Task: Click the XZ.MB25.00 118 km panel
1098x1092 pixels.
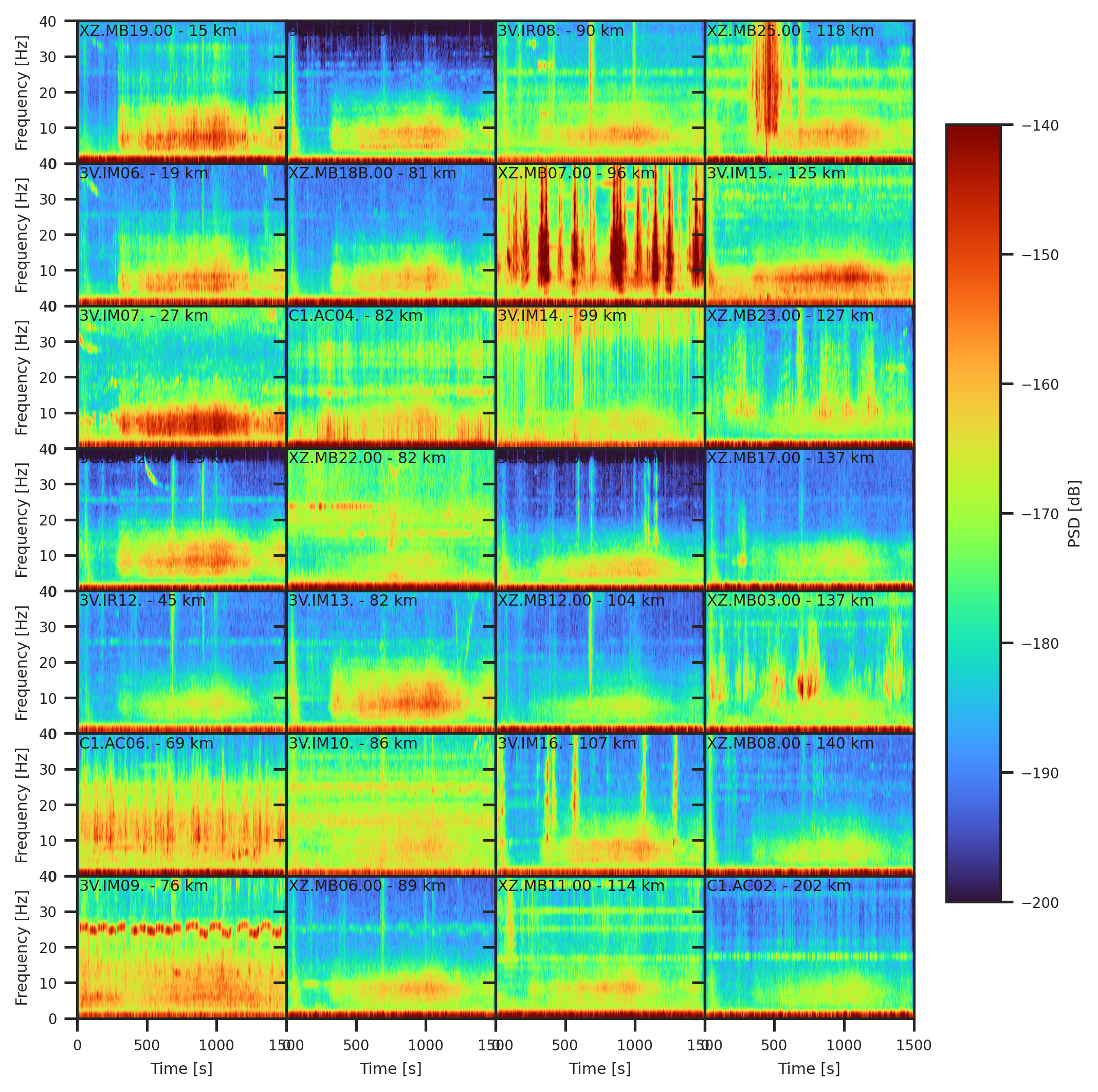Action: [x=809, y=93]
